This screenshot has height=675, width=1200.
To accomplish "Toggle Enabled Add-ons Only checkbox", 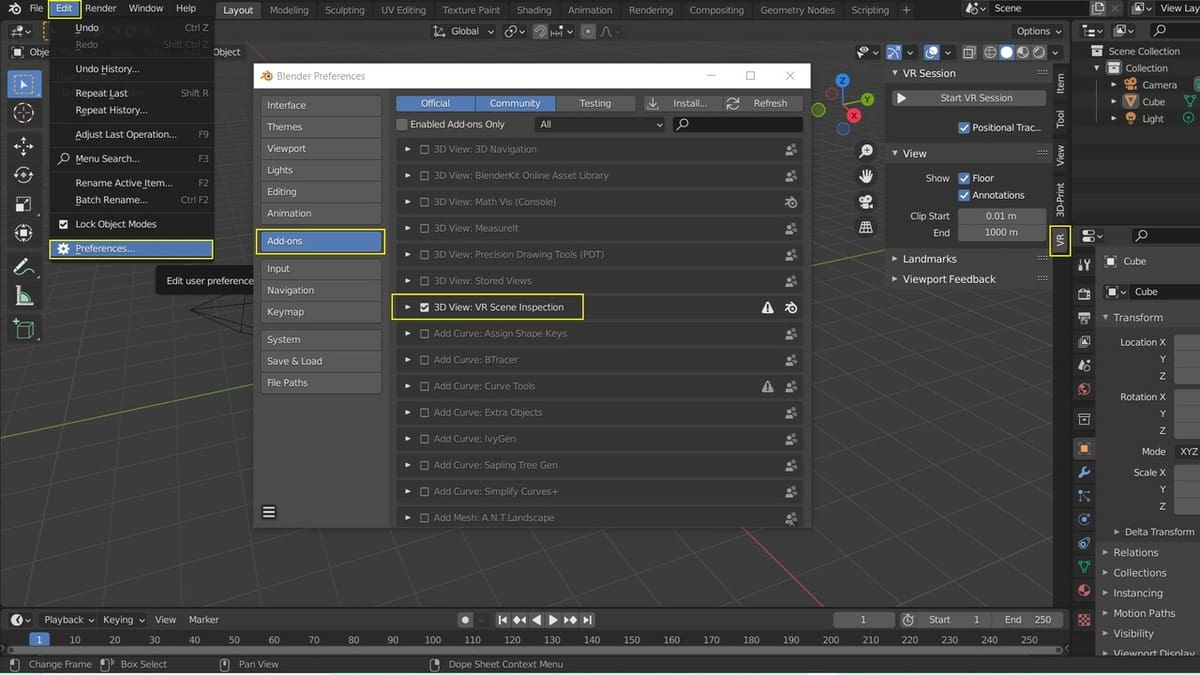I will click(402, 125).
